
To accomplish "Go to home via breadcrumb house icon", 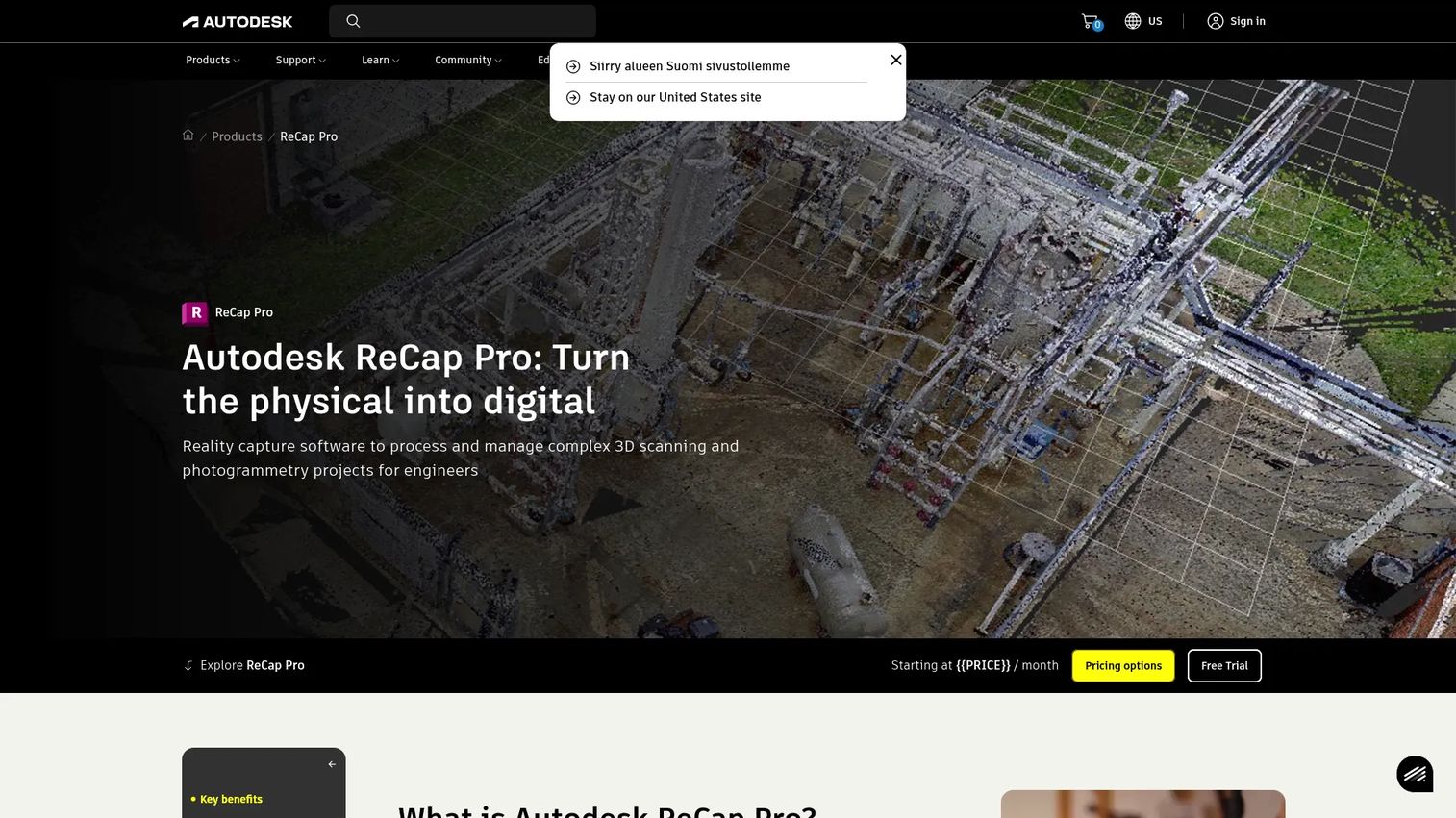I will click(x=188, y=136).
